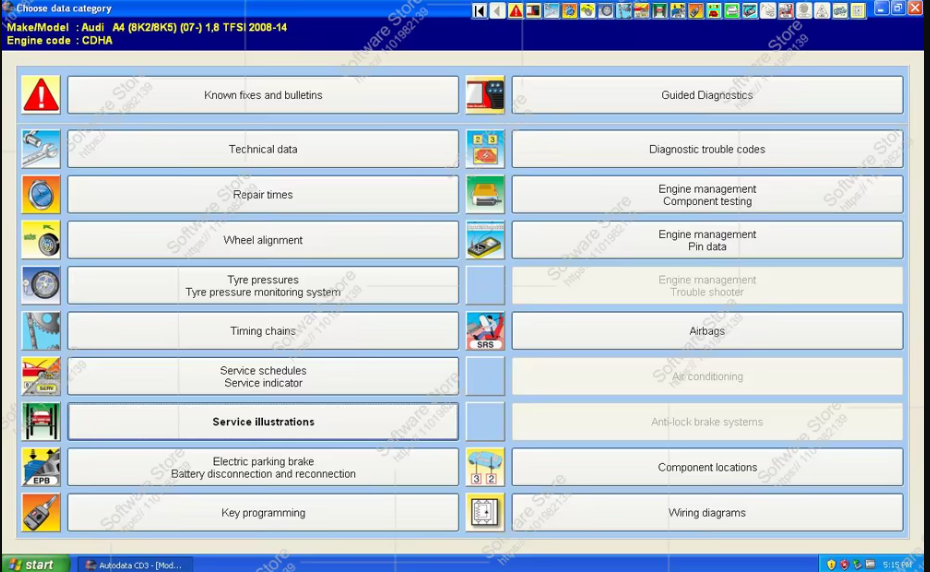
Task: Open Known fixes and bulletins
Action: 263,95
